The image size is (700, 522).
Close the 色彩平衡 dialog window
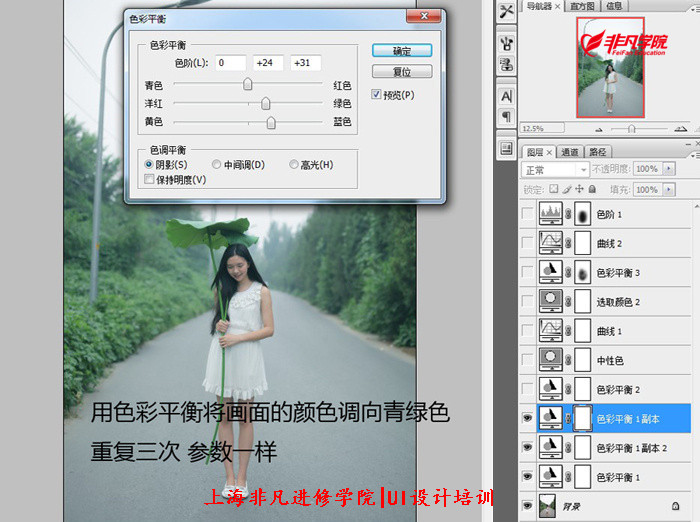(x=424, y=16)
